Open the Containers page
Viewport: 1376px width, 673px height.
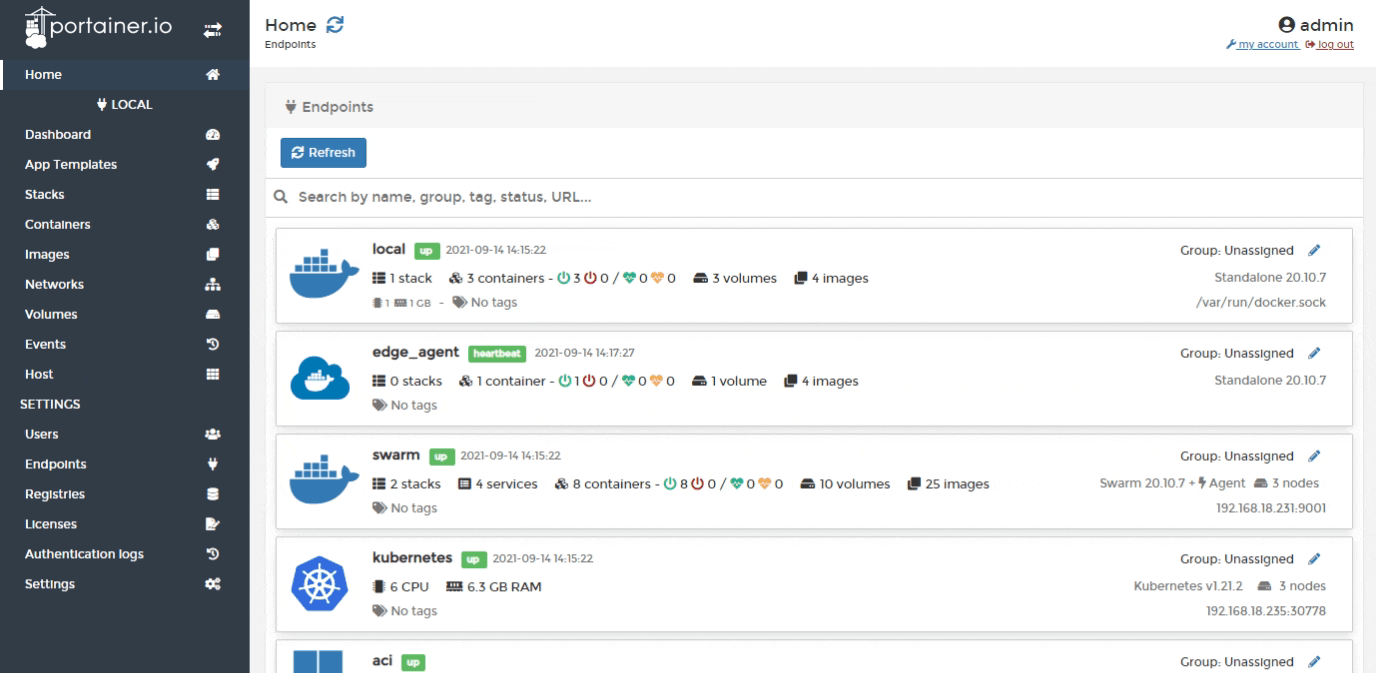[57, 224]
